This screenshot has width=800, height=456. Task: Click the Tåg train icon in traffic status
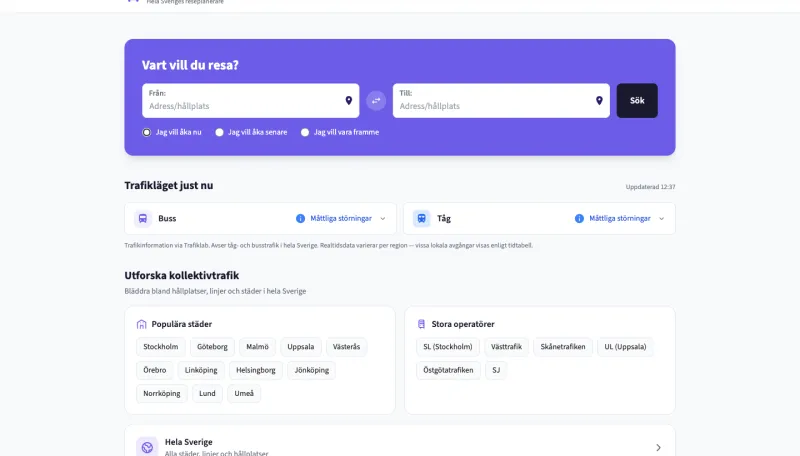pyautogui.click(x=421, y=218)
